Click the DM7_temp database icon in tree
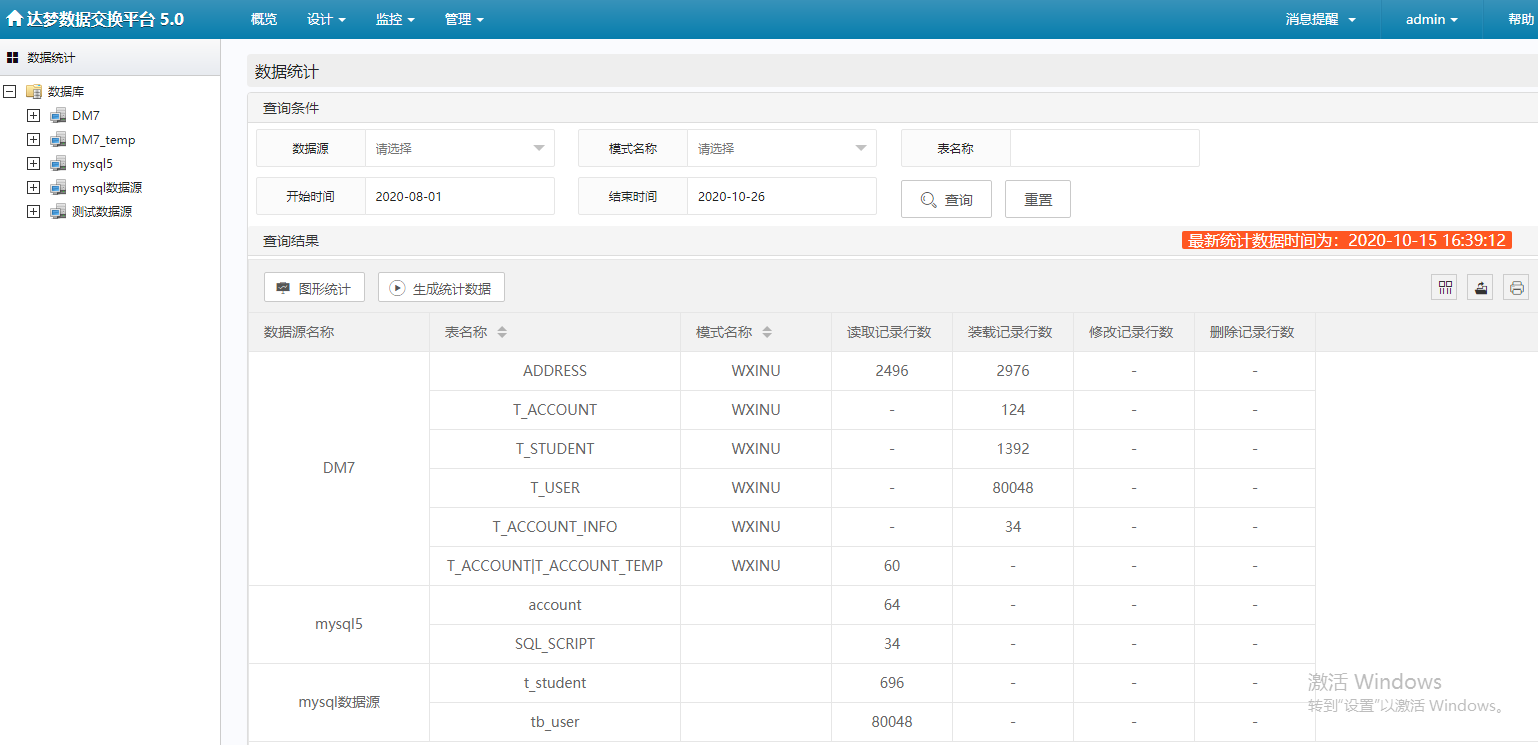The height and width of the screenshot is (745, 1538). [58, 140]
